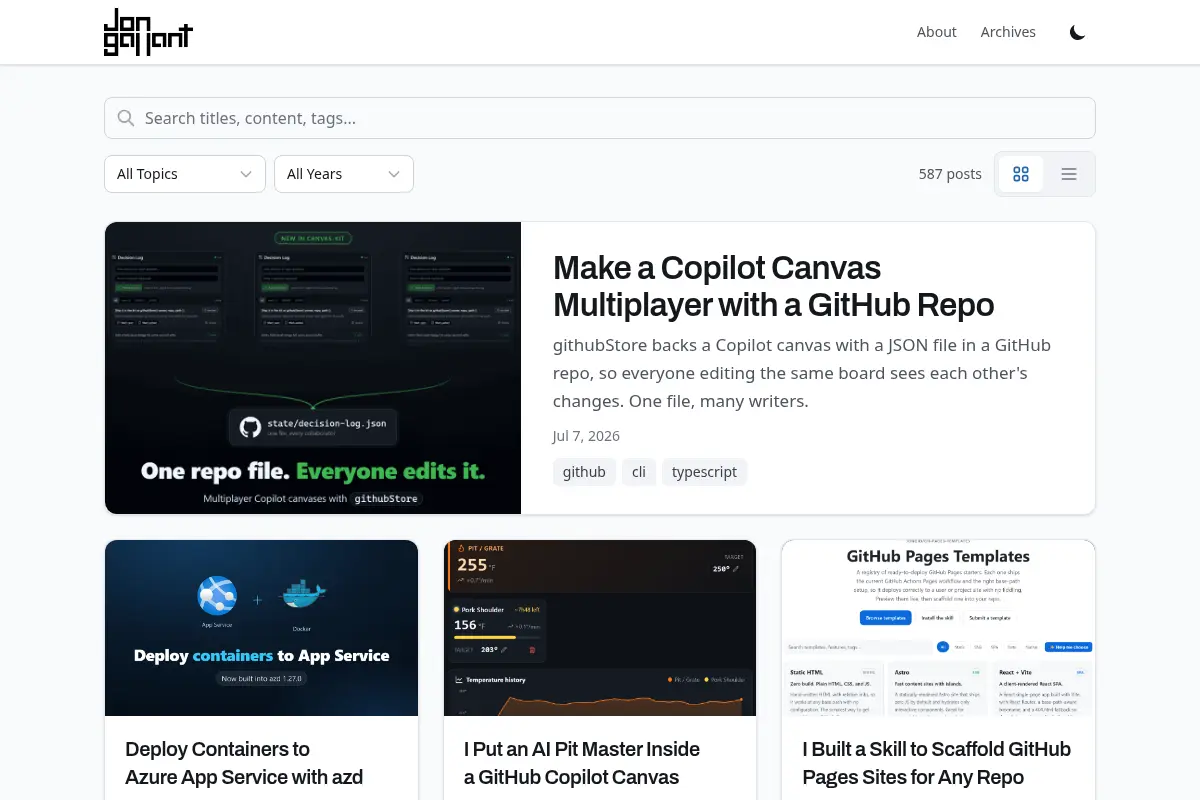The image size is (1200, 800).
Task: Filter by the github tag
Action: click(584, 472)
